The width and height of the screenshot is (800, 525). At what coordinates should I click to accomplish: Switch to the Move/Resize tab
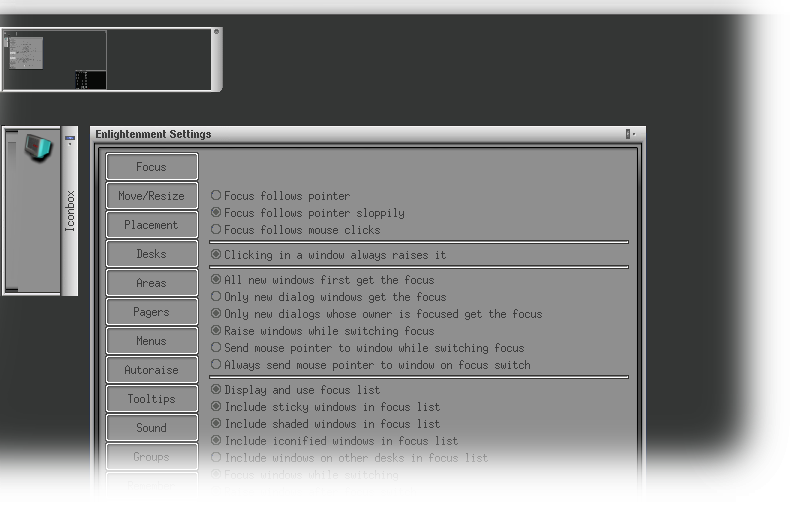click(152, 196)
